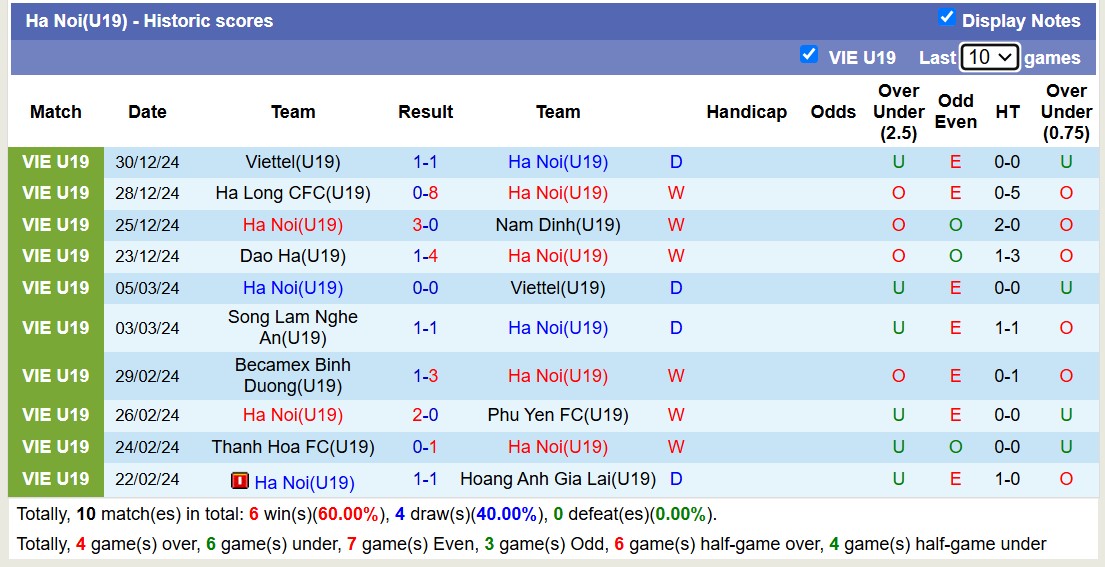
Task: Click the 1-1 result on 30/12/24
Action: point(426,162)
